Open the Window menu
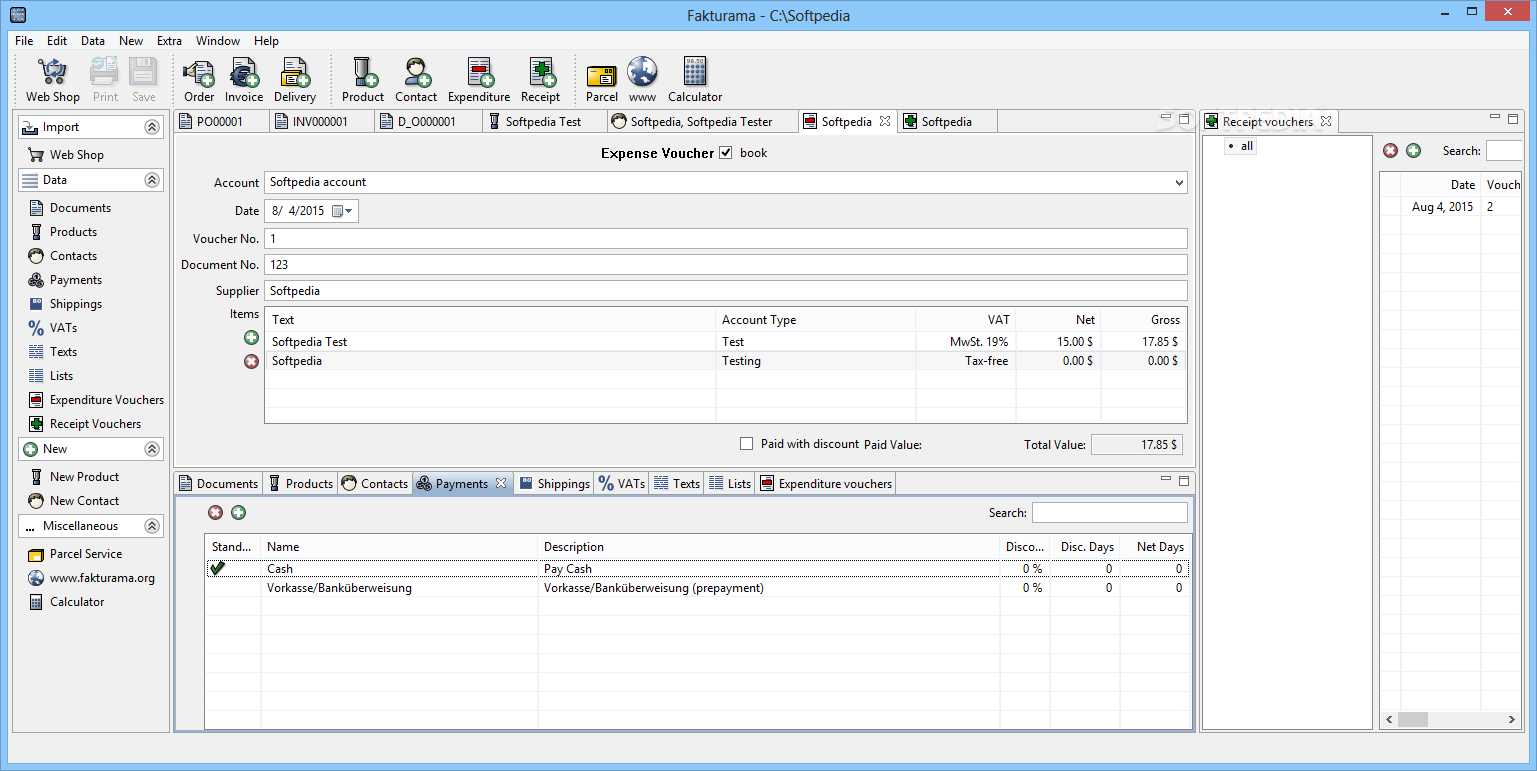1537x771 pixels. coord(218,41)
